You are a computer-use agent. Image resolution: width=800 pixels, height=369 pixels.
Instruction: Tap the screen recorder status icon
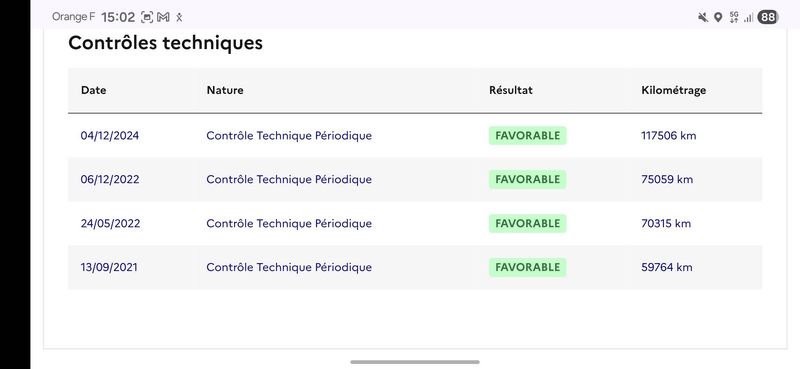(x=147, y=17)
